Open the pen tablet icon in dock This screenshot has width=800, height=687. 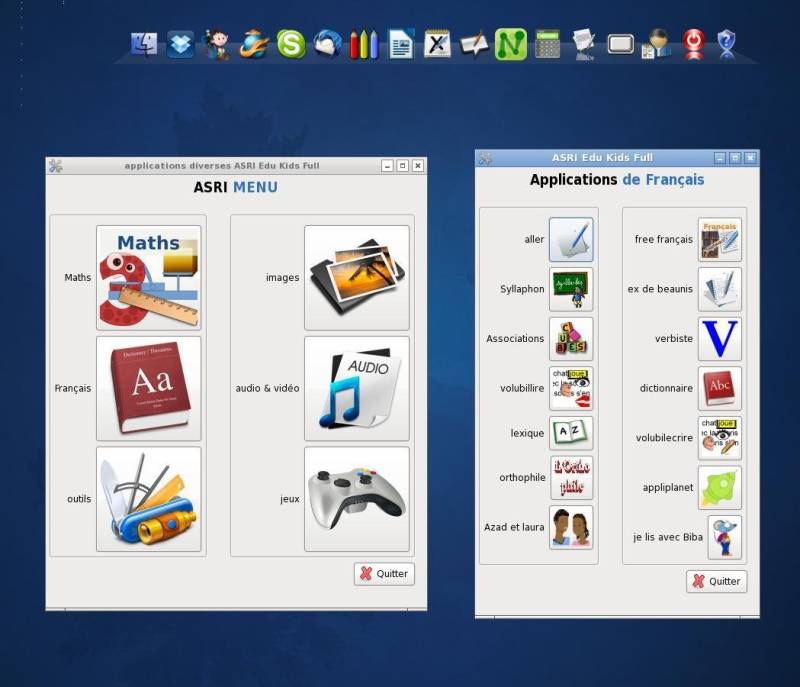point(474,44)
